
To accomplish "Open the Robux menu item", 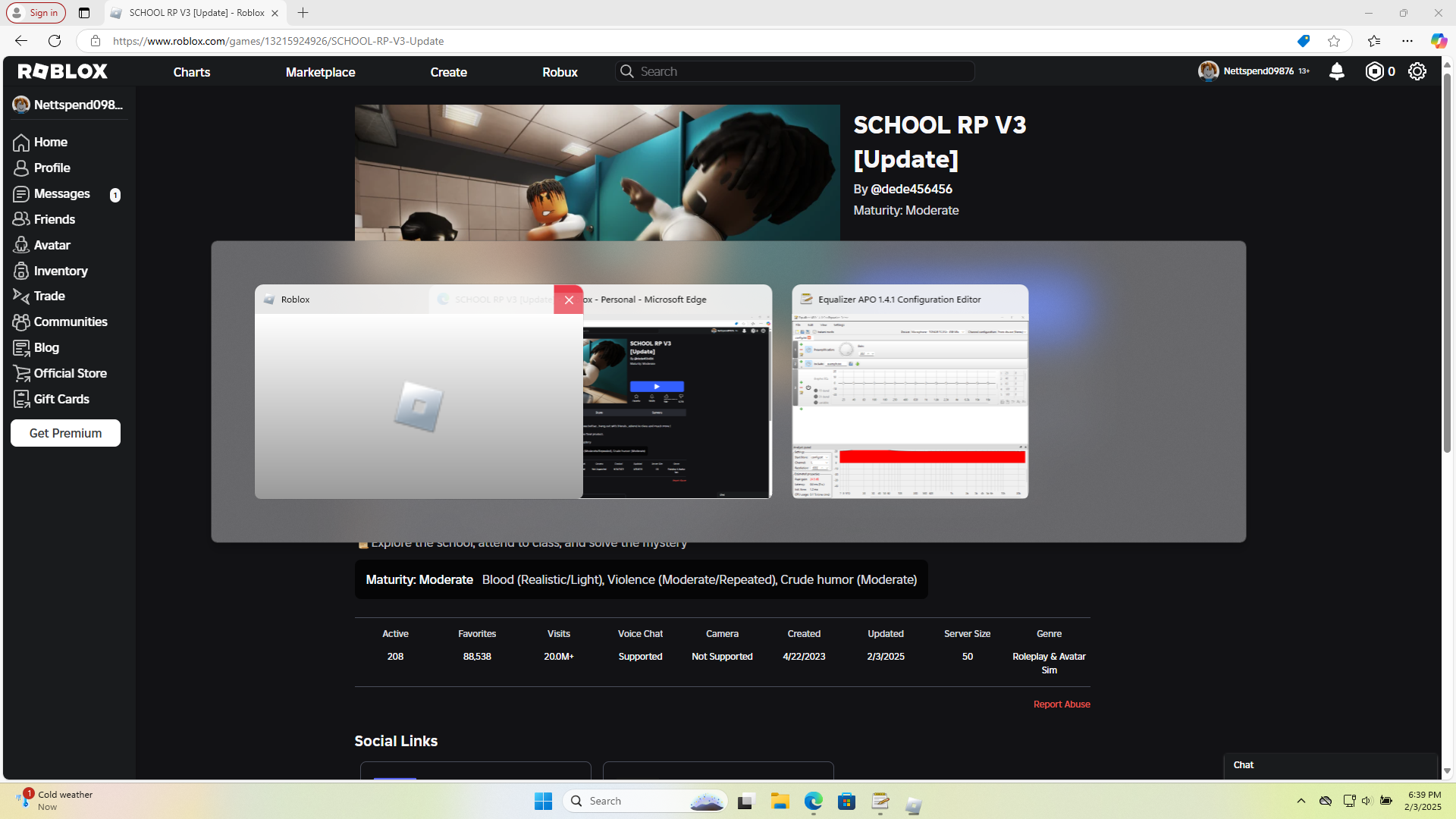I will [x=560, y=72].
